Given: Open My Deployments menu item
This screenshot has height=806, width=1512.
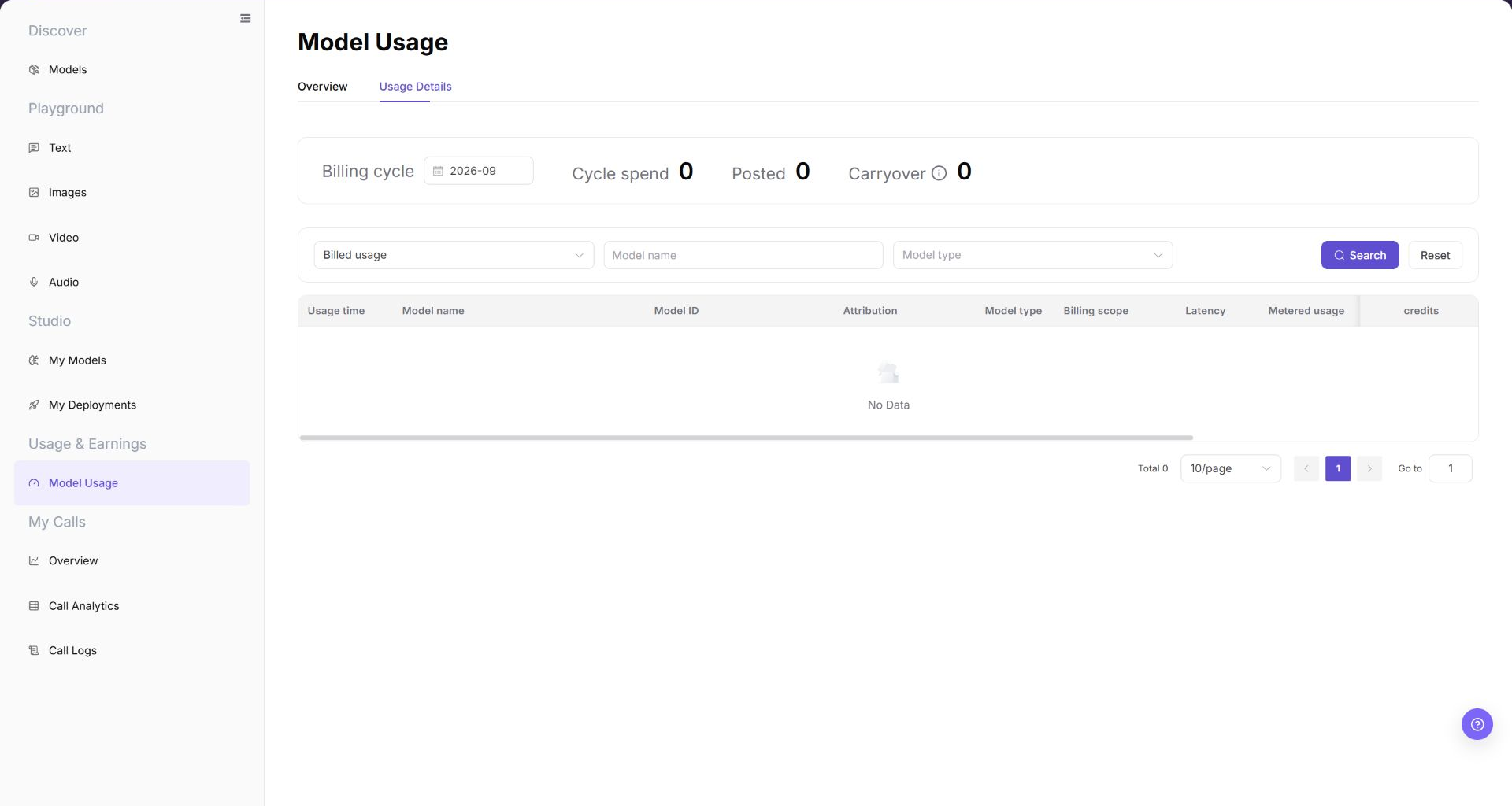Looking at the screenshot, I should pyautogui.click(x=132, y=405).
